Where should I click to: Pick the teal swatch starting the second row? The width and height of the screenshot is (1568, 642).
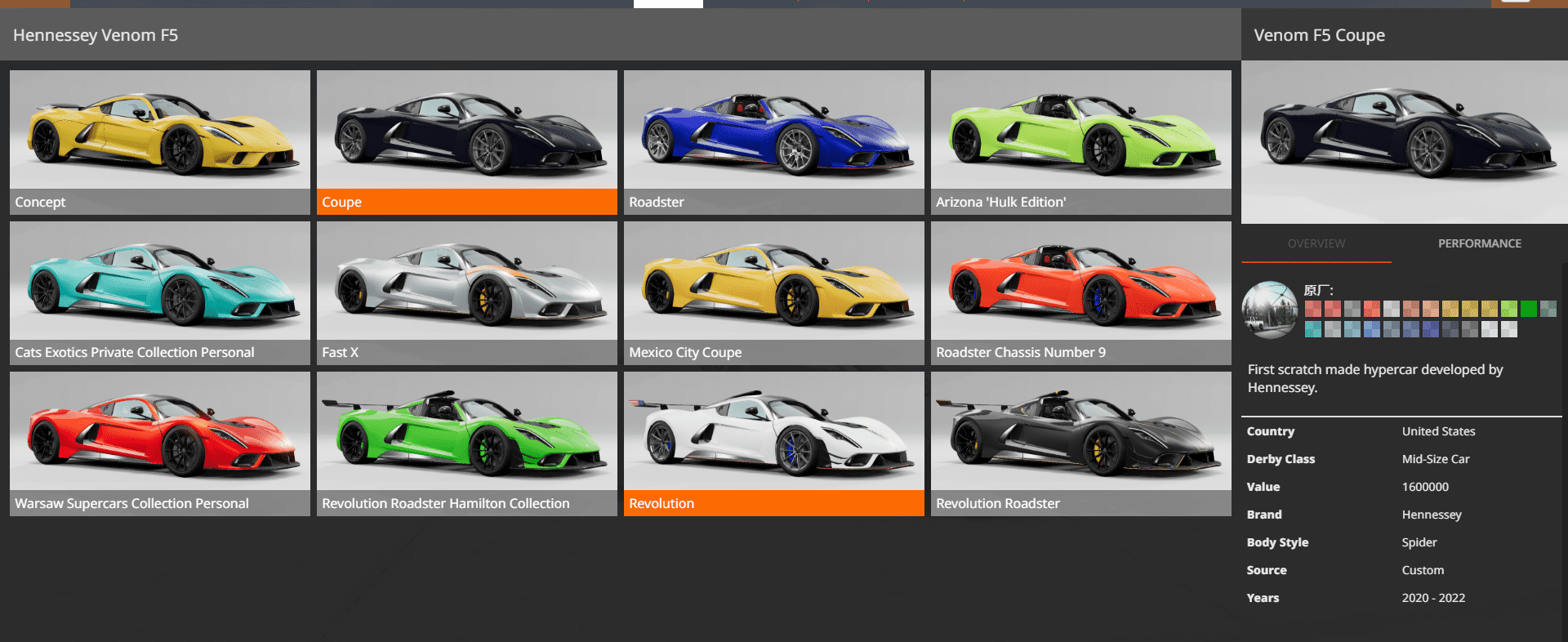(1312, 329)
